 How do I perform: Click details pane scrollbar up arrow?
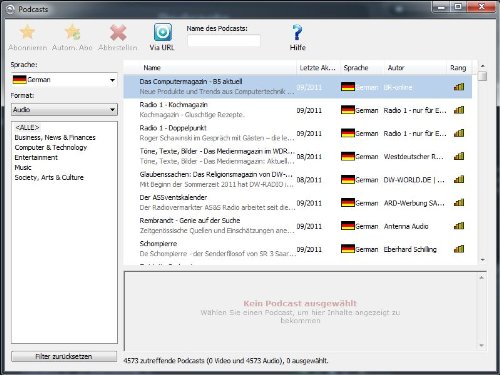[x=482, y=277]
